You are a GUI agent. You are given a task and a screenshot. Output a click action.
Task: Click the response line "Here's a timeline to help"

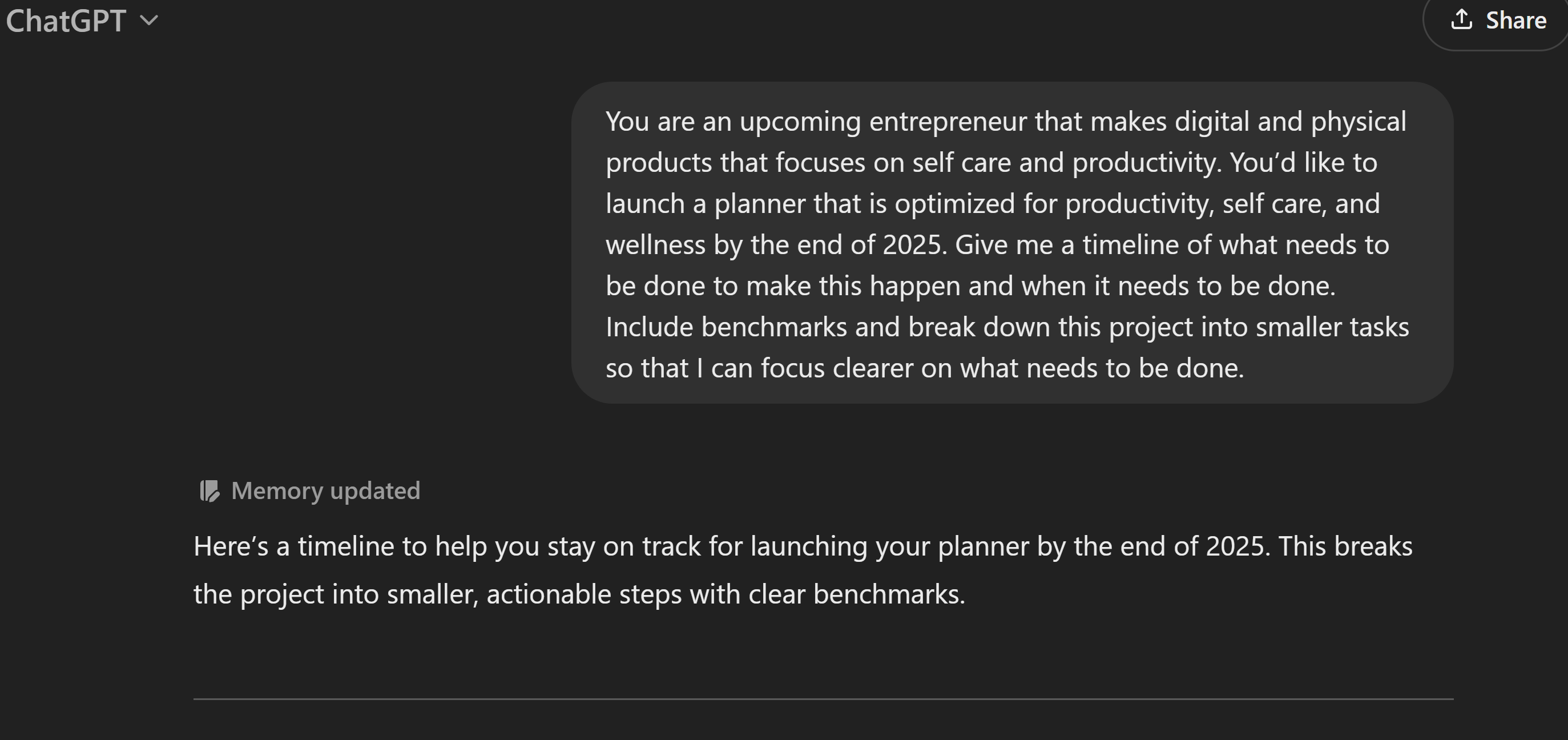point(803,546)
